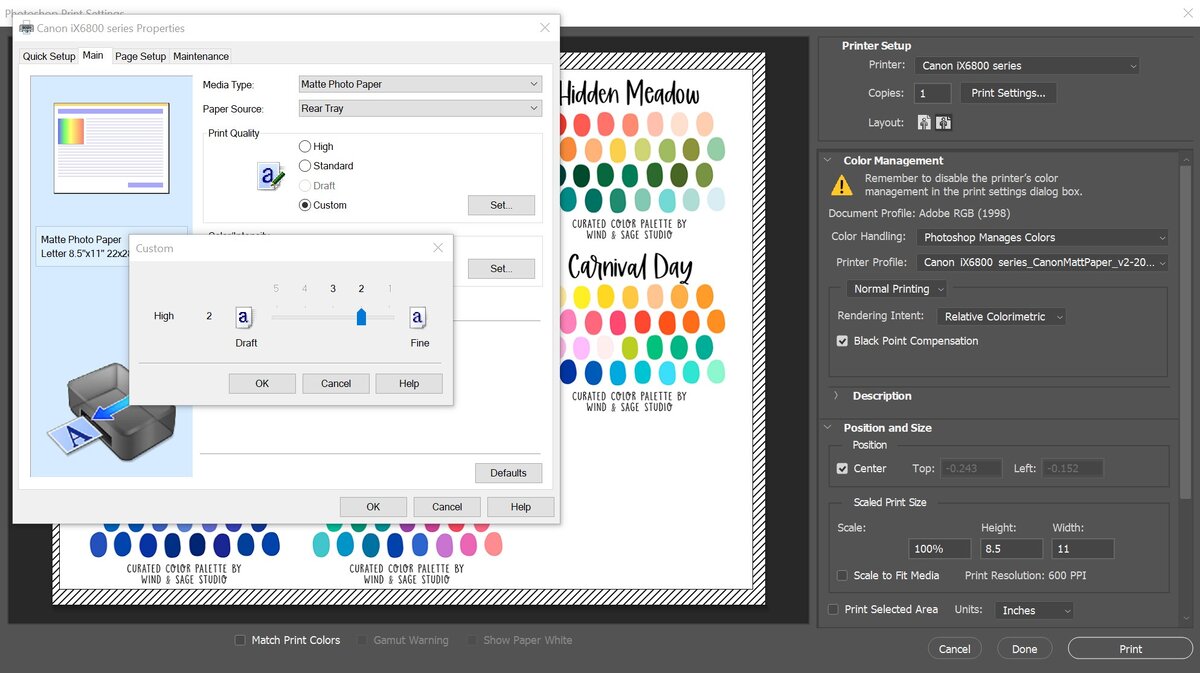Collapse the Color Management section
The width and height of the screenshot is (1200, 673).
pyautogui.click(x=828, y=160)
